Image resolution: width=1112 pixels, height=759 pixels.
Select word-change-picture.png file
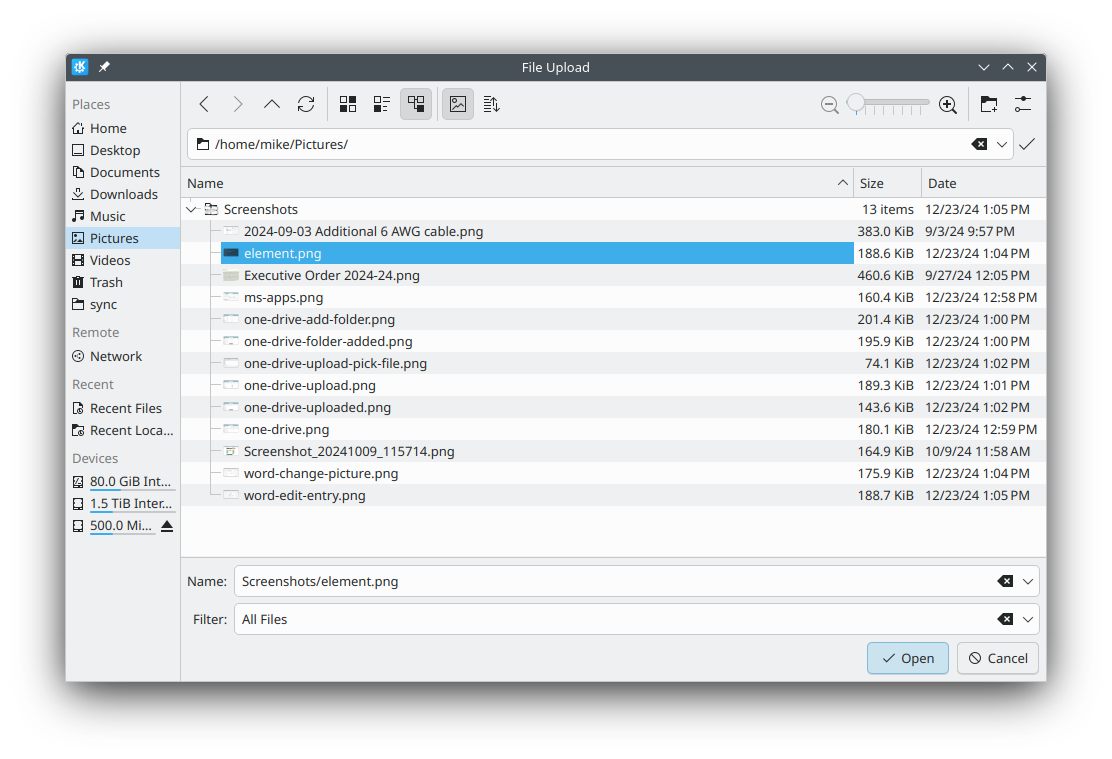click(x=613, y=473)
